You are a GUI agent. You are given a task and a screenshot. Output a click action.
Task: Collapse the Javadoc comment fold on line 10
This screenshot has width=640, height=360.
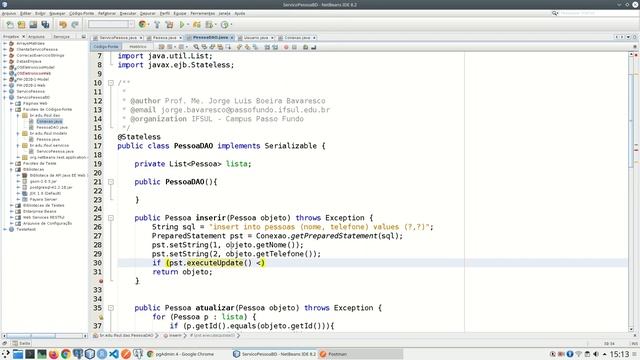tap(111, 83)
